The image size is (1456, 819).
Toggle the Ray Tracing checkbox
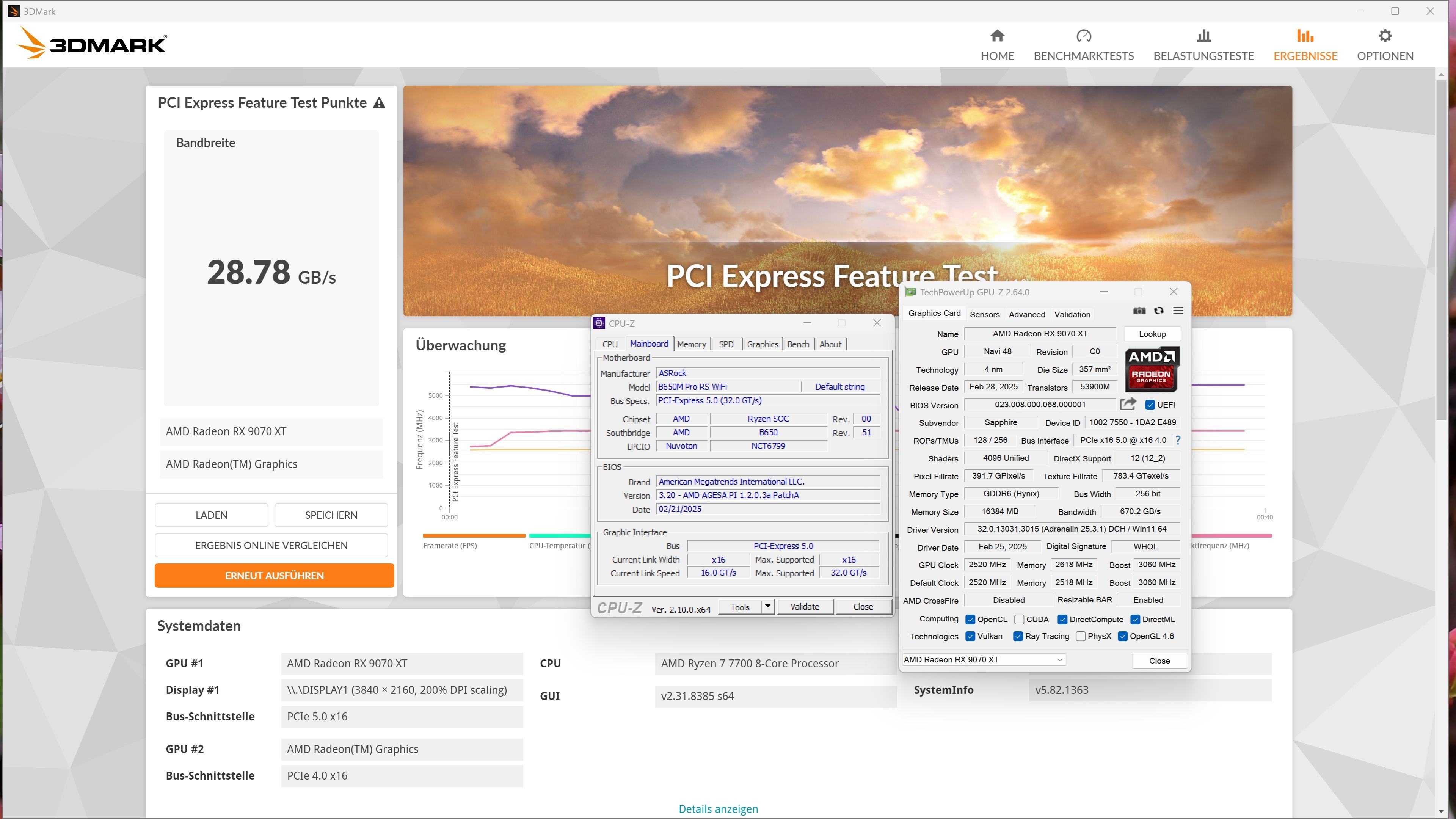coord(1018,637)
